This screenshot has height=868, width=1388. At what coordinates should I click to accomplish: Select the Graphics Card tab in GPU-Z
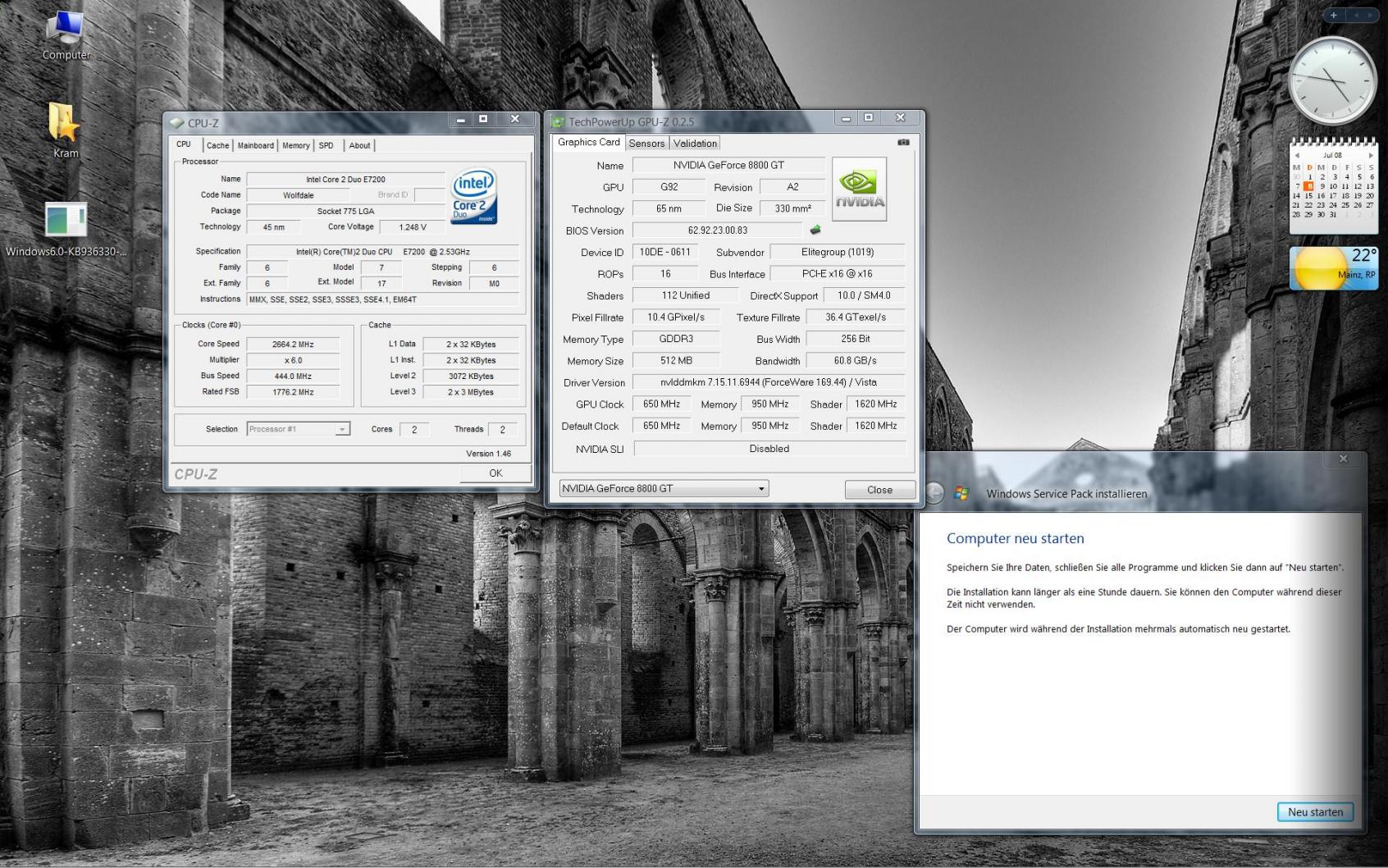pyautogui.click(x=589, y=142)
